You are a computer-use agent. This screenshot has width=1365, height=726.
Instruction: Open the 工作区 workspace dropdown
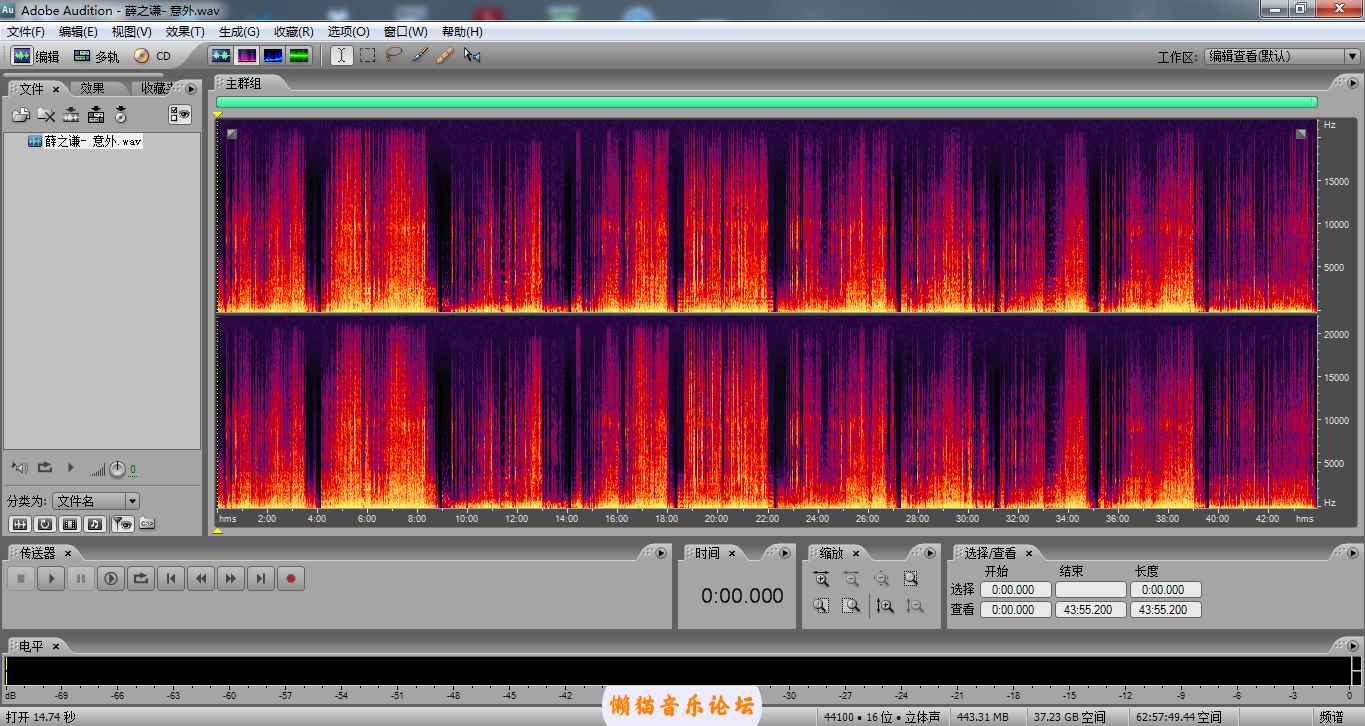1282,57
